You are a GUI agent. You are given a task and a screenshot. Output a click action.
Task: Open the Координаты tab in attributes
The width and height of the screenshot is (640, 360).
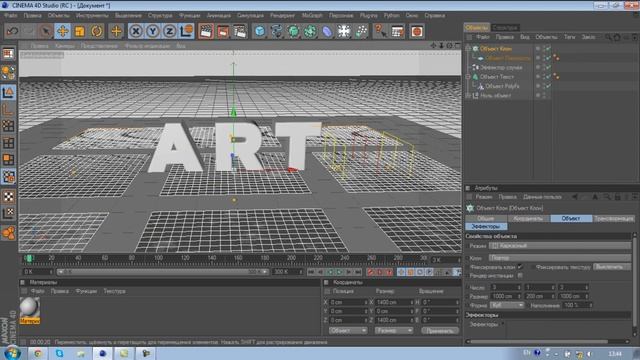pyautogui.click(x=528, y=218)
